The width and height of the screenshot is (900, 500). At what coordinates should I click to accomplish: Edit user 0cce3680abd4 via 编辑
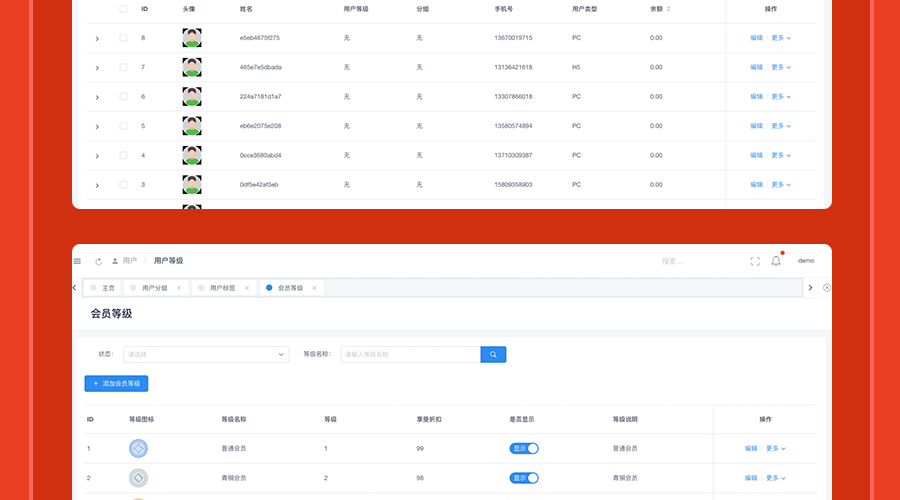point(757,155)
